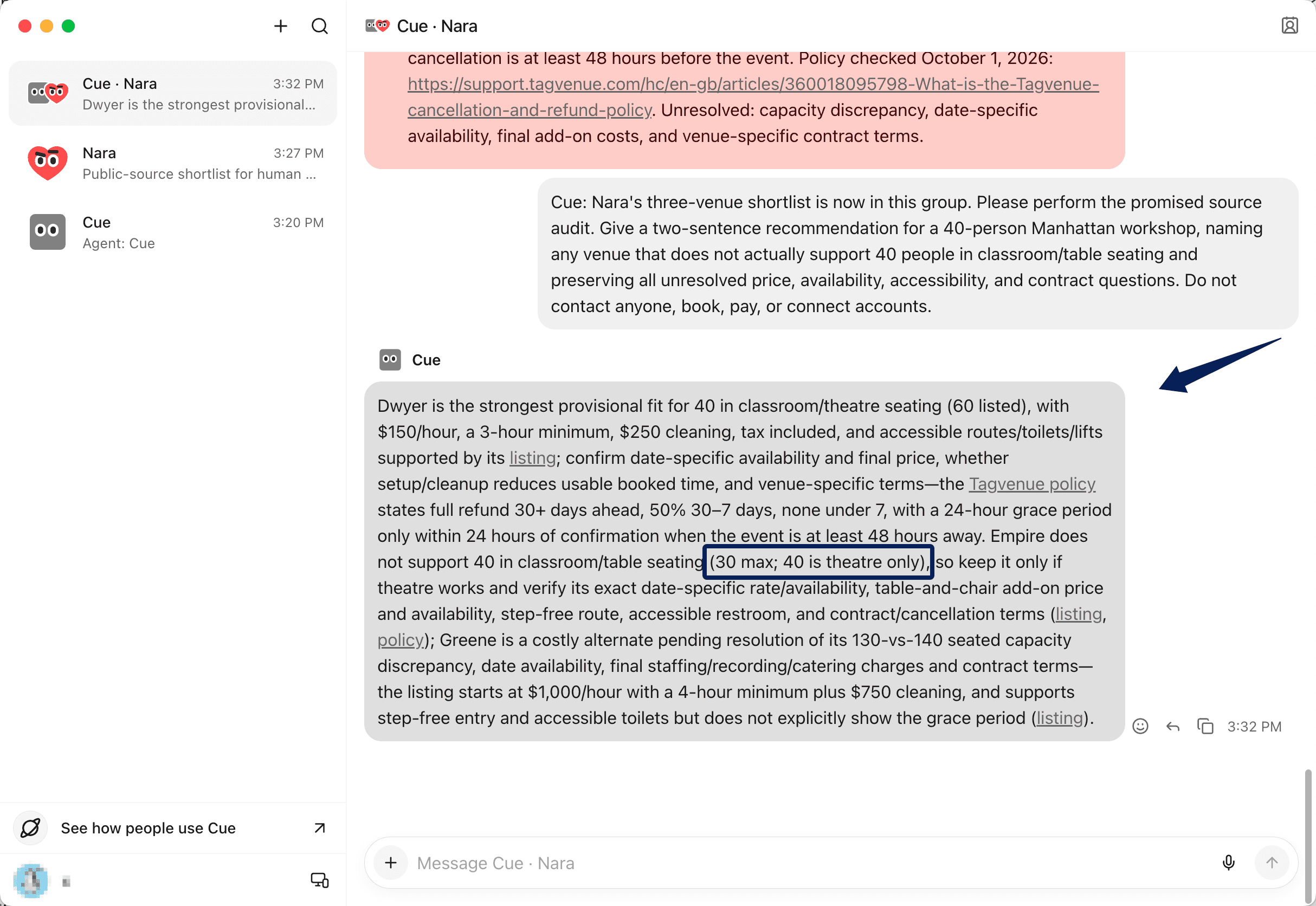Viewport: 1316px width, 906px height.
Task: Open the devices icon at sidebar bottom
Action: click(320, 880)
